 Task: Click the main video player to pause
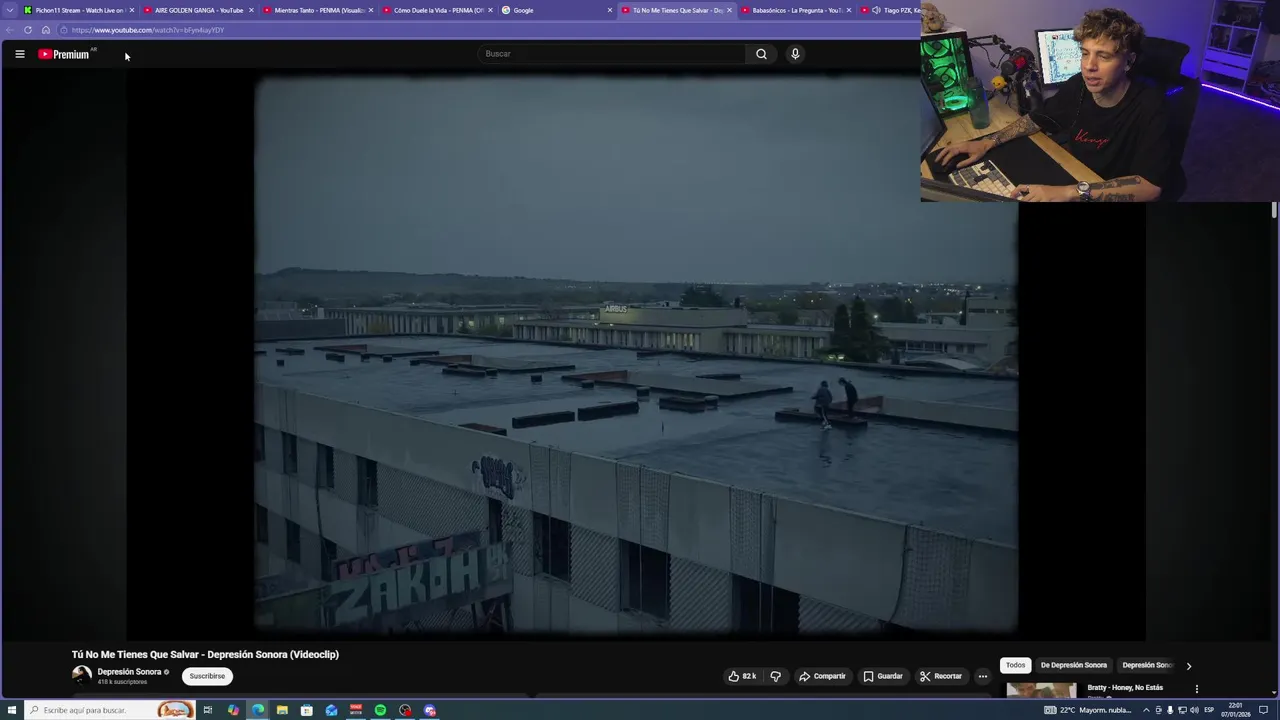tap(636, 357)
